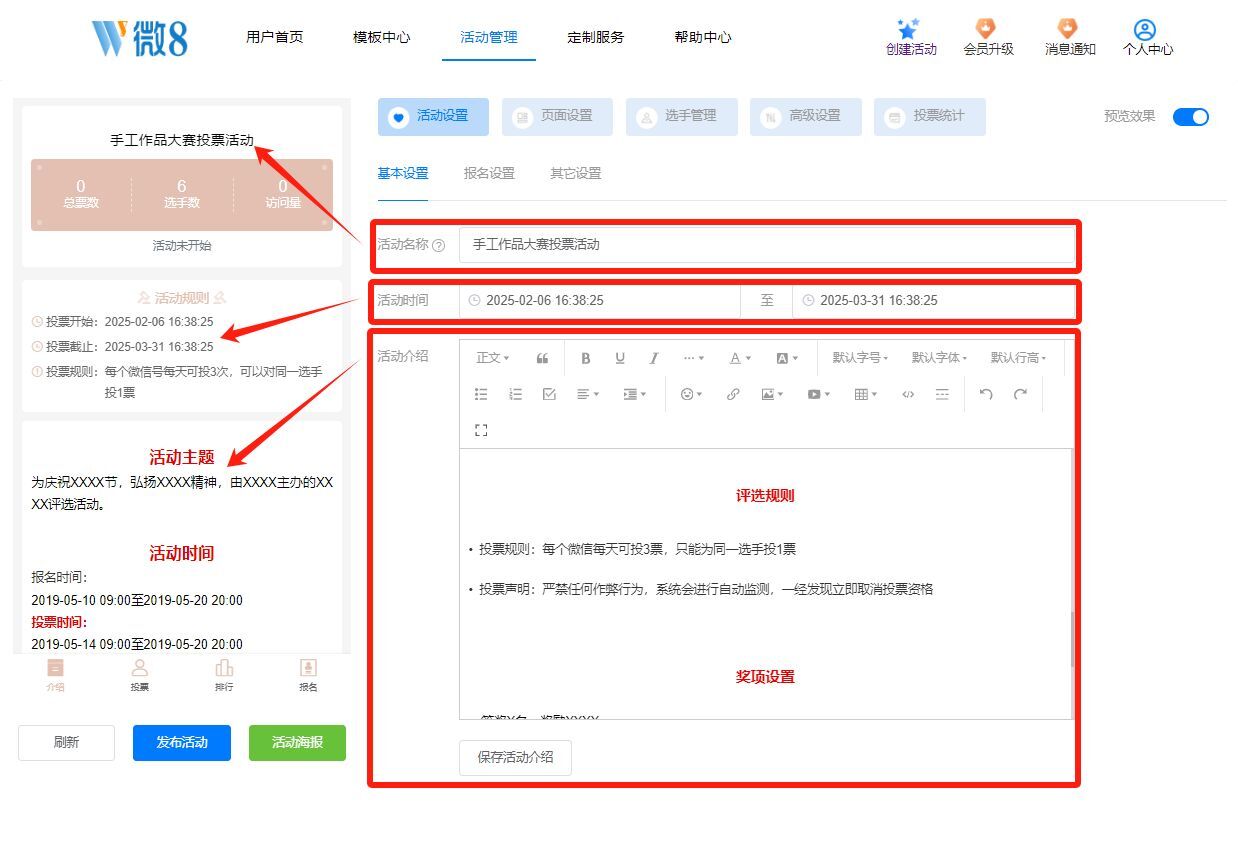Undo the last edit in the editor
The width and height of the screenshot is (1238, 846).
986,395
